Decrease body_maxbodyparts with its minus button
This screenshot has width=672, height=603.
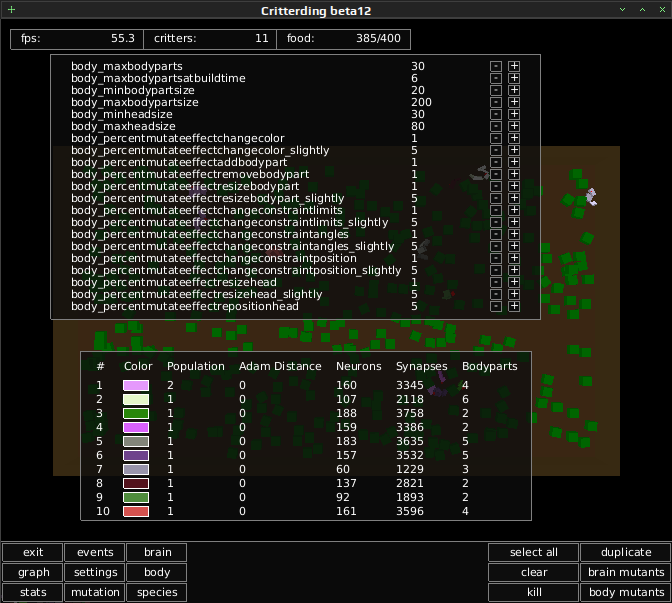496,66
